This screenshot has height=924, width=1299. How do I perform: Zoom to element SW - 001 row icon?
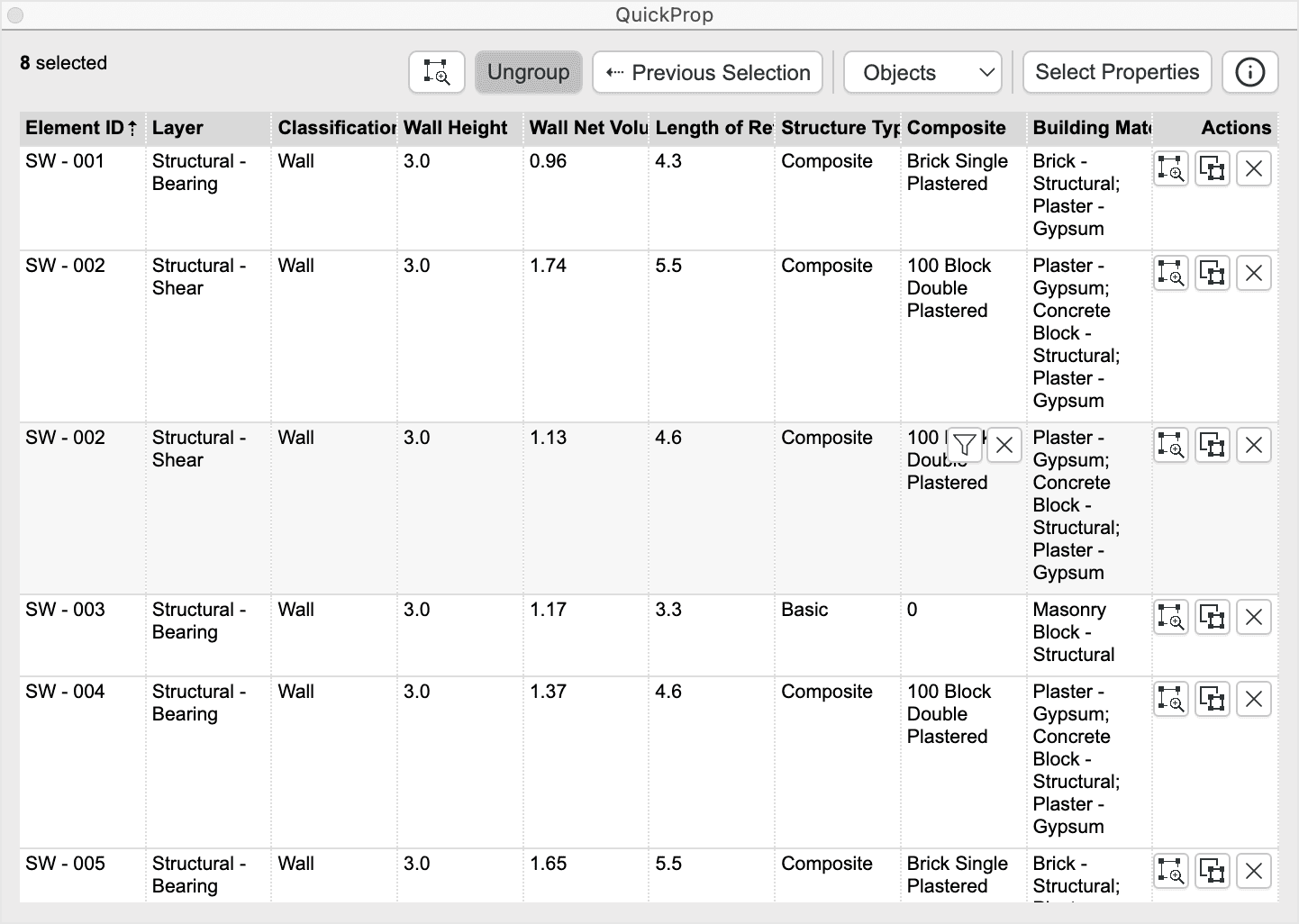(1170, 168)
